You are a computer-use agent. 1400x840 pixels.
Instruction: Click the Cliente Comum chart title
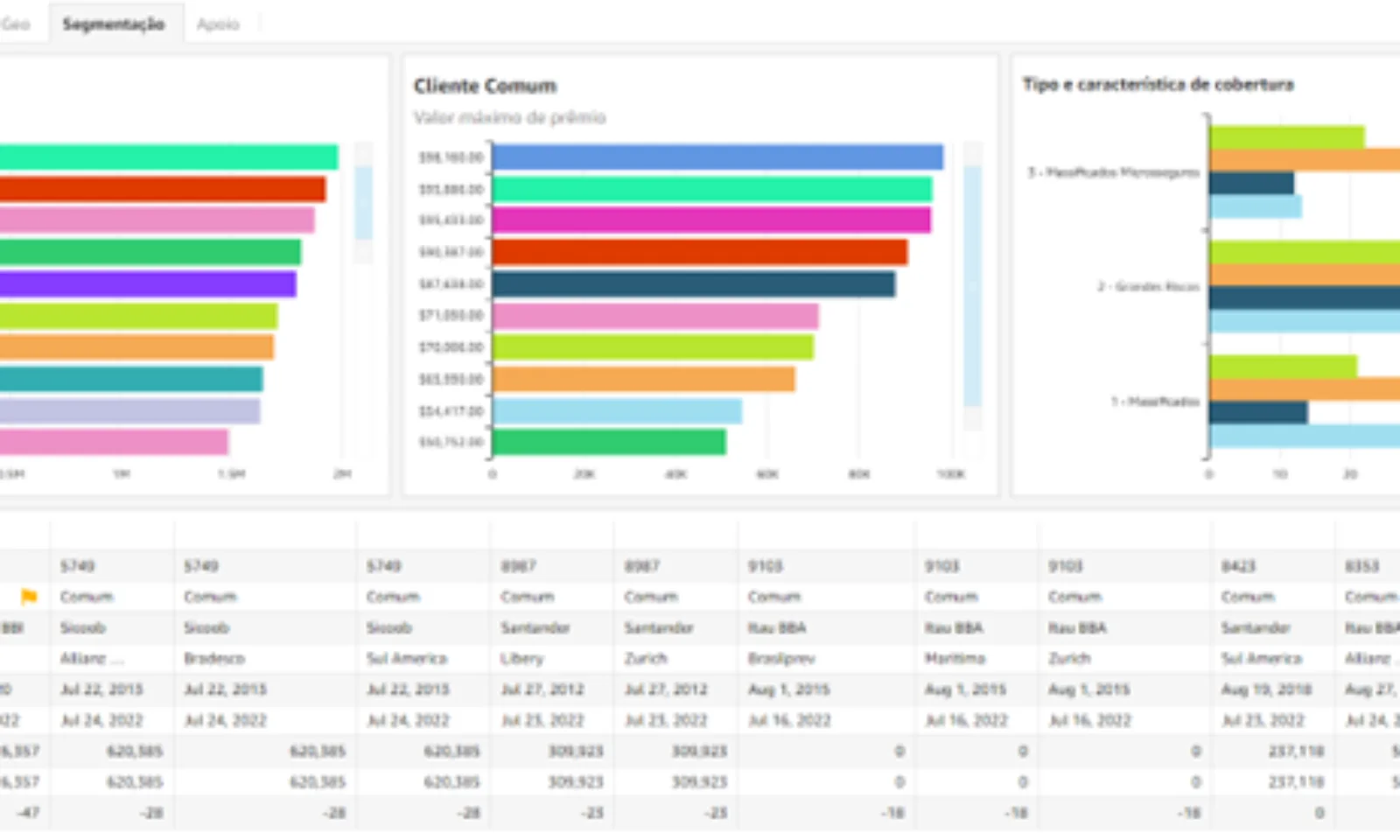(x=485, y=86)
